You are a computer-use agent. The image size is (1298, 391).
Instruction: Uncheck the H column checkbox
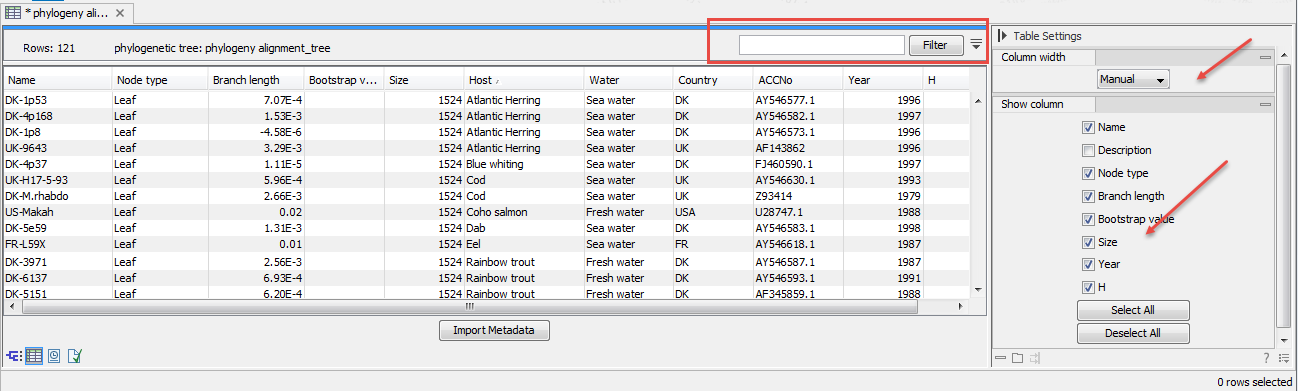click(x=1088, y=288)
